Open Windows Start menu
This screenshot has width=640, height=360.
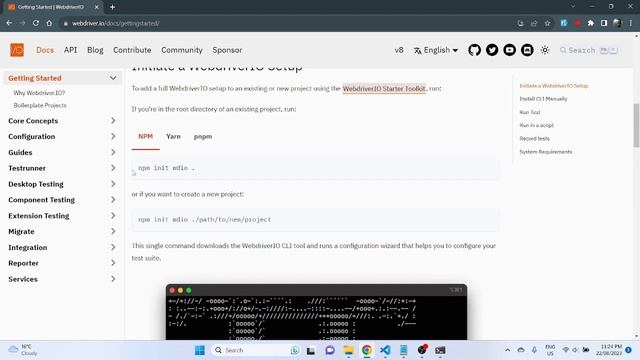pyautogui.click(x=200, y=350)
